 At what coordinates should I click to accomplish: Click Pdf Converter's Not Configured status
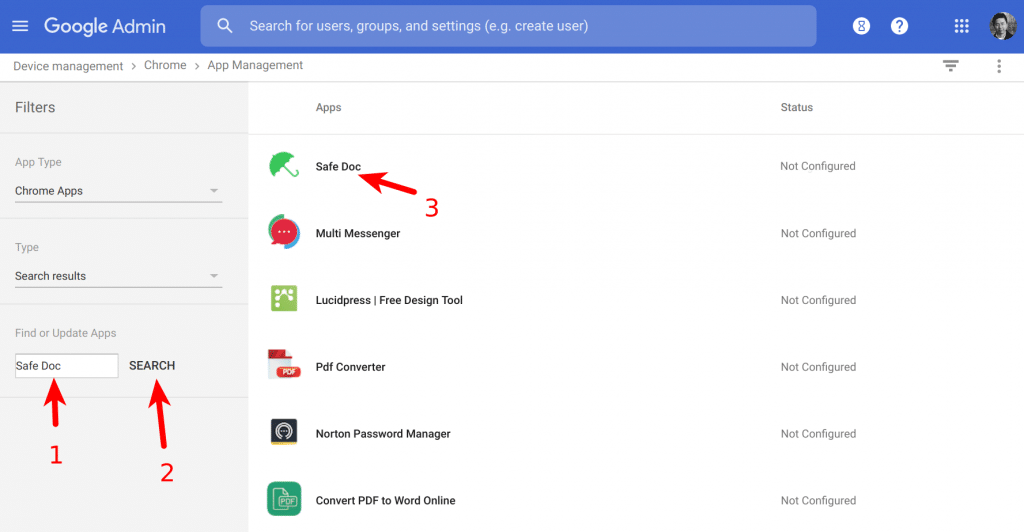click(818, 367)
